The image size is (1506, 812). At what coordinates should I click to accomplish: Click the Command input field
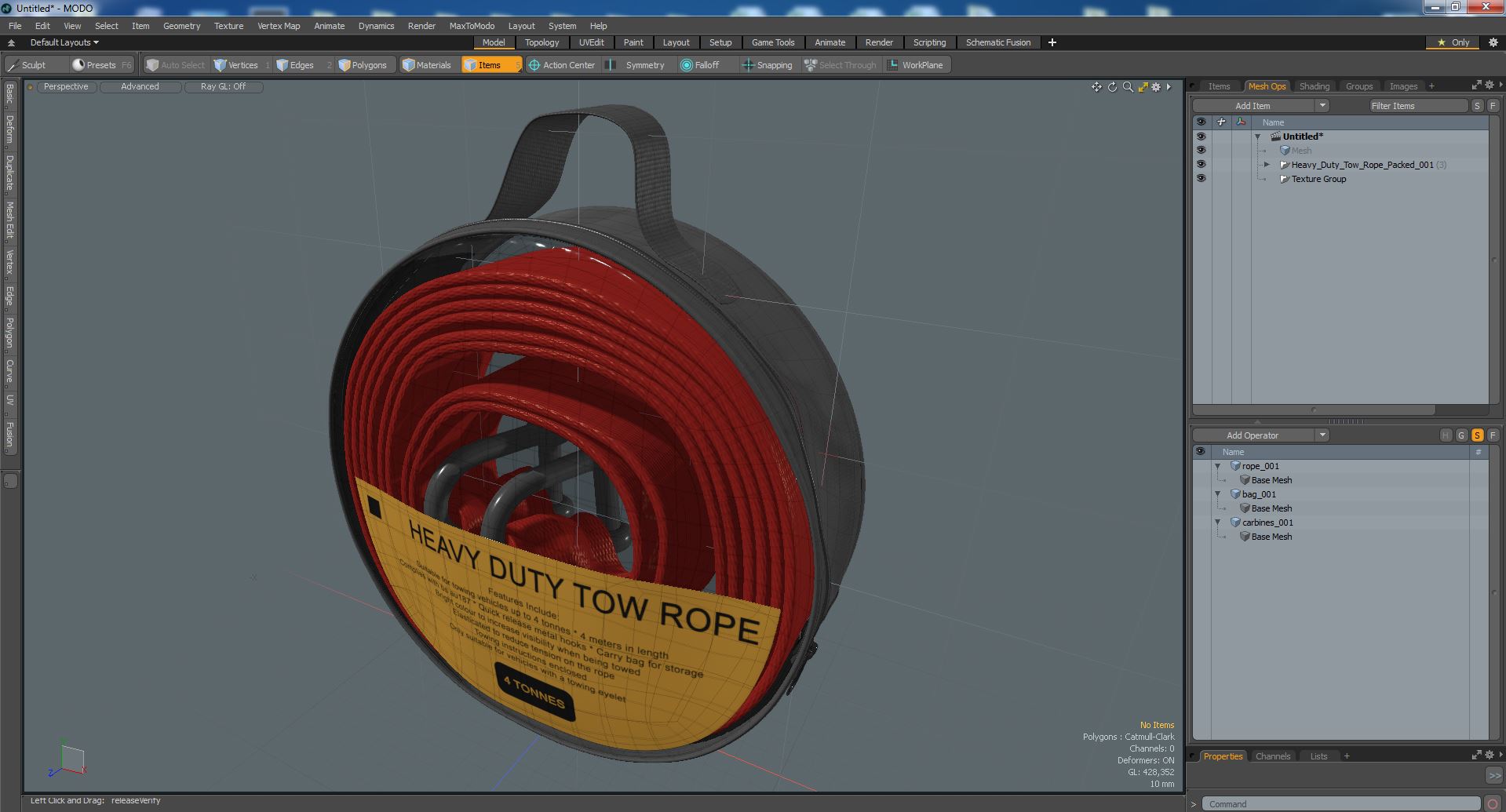click(1340, 804)
